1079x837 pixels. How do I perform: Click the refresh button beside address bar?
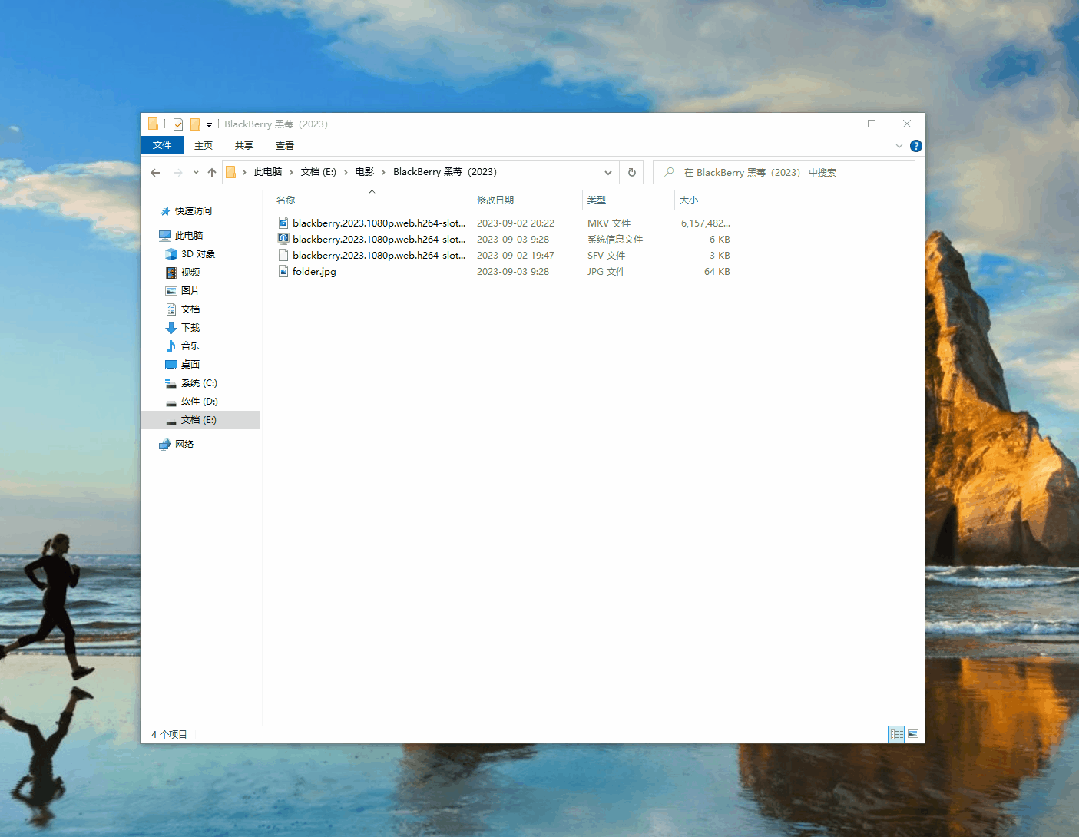pyautogui.click(x=632, y=172)
